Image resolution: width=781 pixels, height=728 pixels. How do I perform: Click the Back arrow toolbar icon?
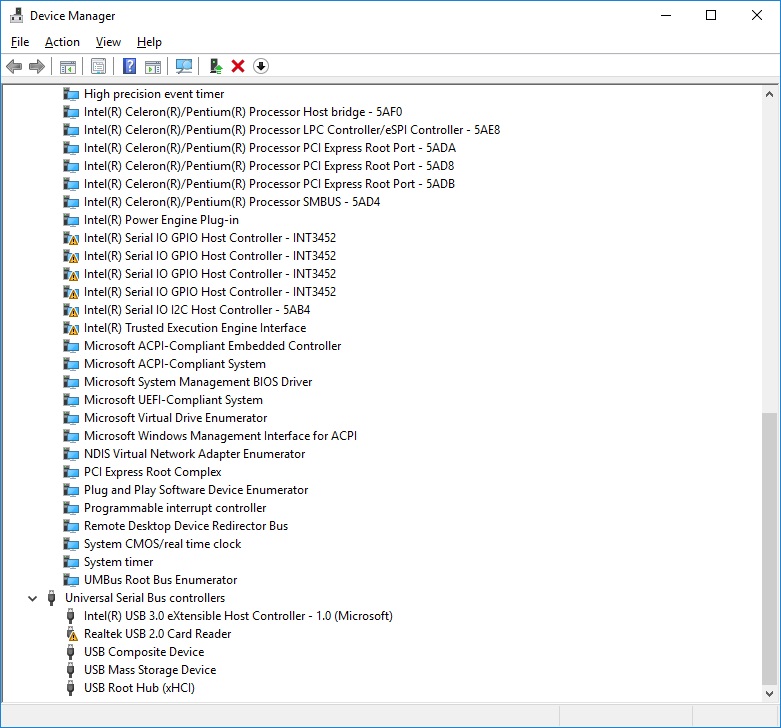click(x=14, y=66)
